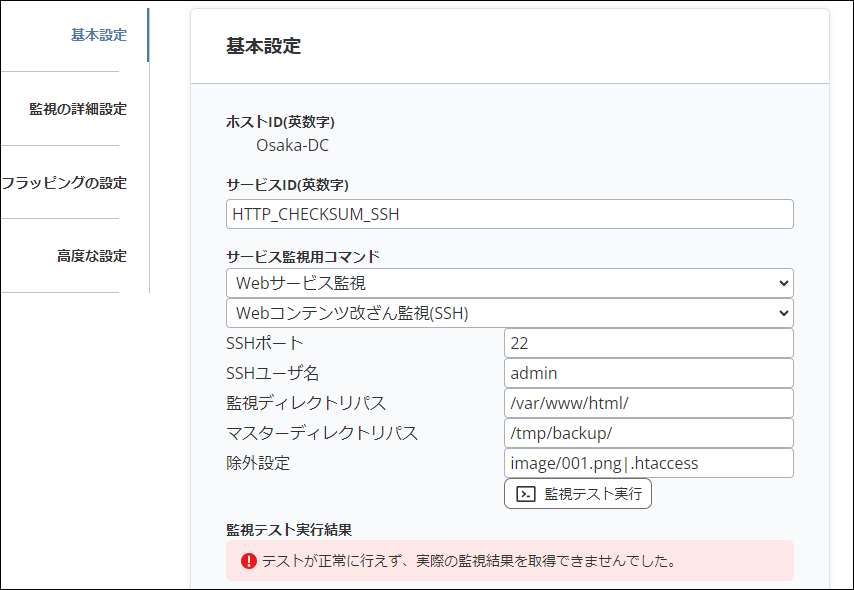
Task: Expand the Webコンテンツ改ざん監視(SSH) dropdown
Action: click(510, 313)
